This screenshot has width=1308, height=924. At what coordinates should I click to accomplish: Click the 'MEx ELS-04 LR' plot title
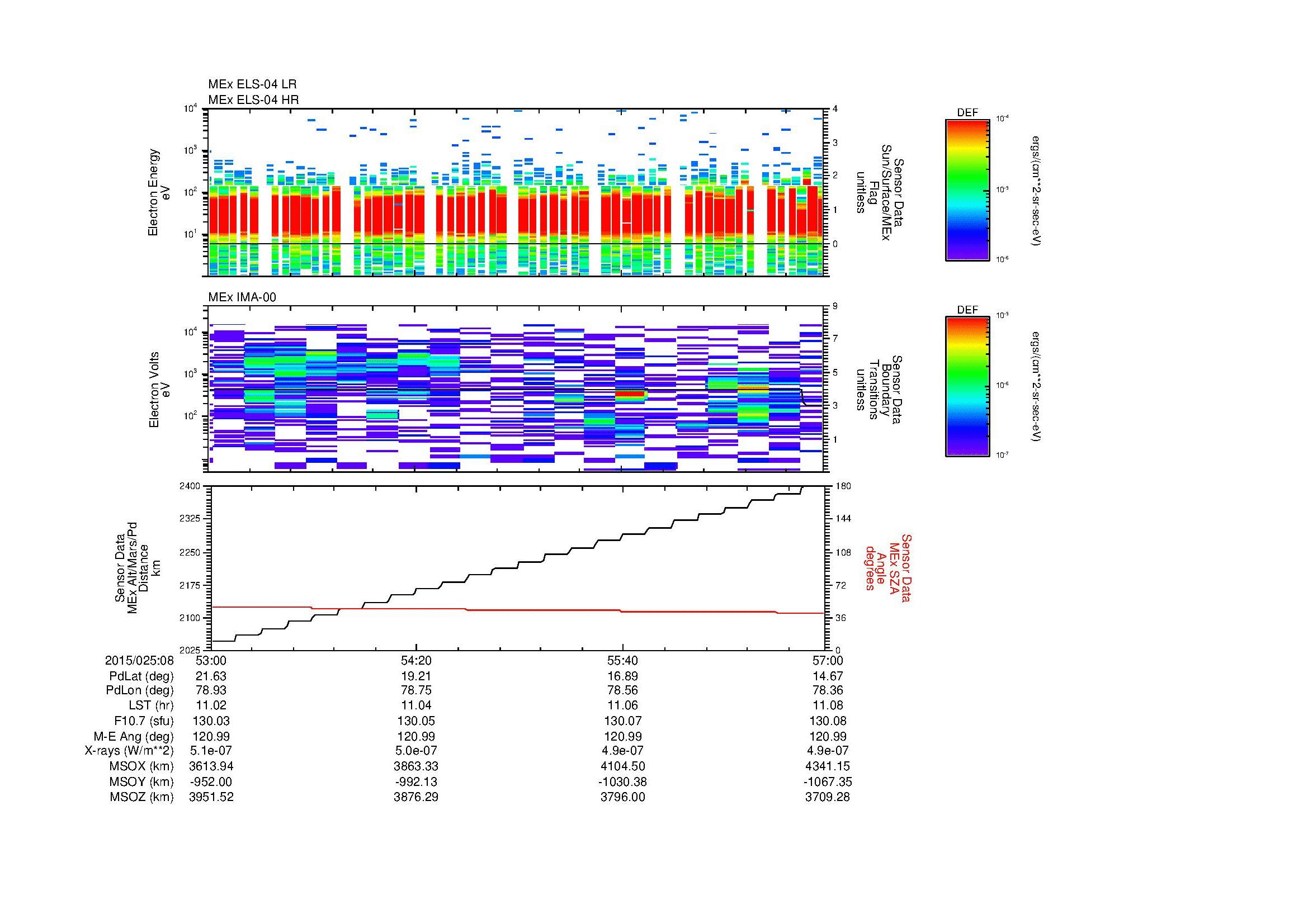[252, 84]
